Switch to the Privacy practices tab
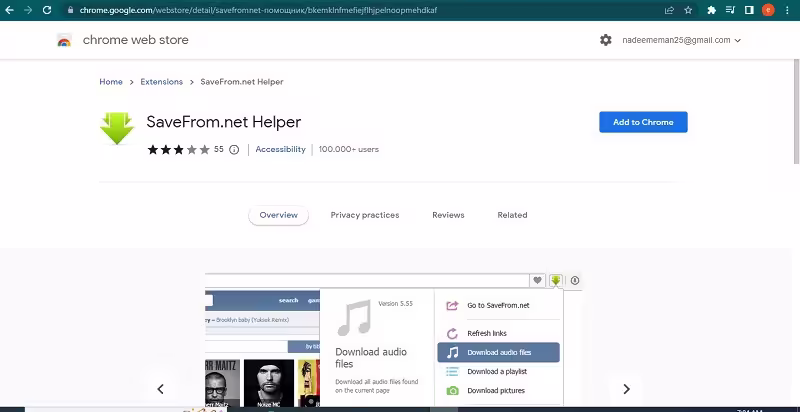Viewport: 800px width, 412px height. [365, 215]
